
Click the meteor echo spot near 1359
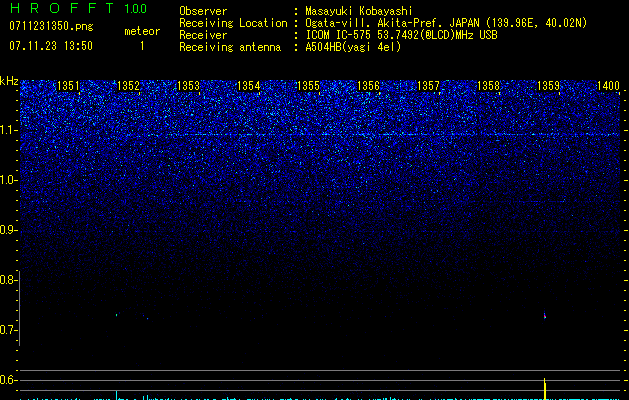click(x=545, y=315)
